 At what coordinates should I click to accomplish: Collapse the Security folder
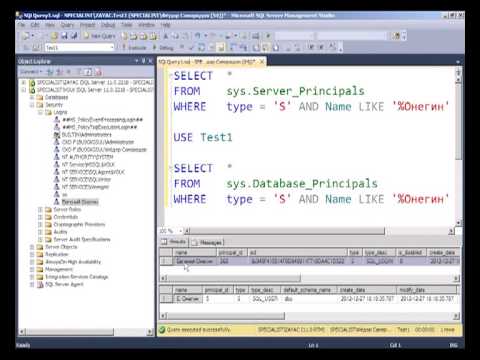(32, 105)
